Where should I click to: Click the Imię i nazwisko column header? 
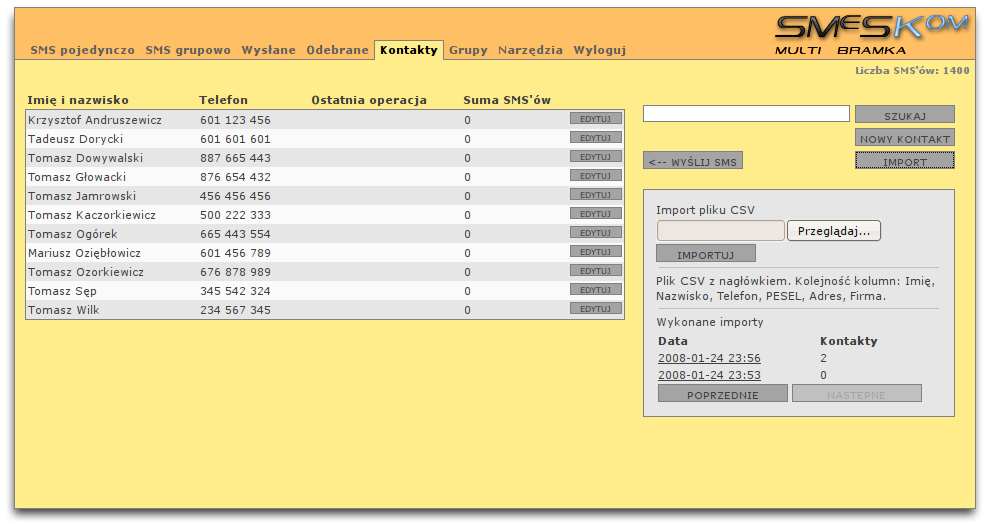coord(78,100)
